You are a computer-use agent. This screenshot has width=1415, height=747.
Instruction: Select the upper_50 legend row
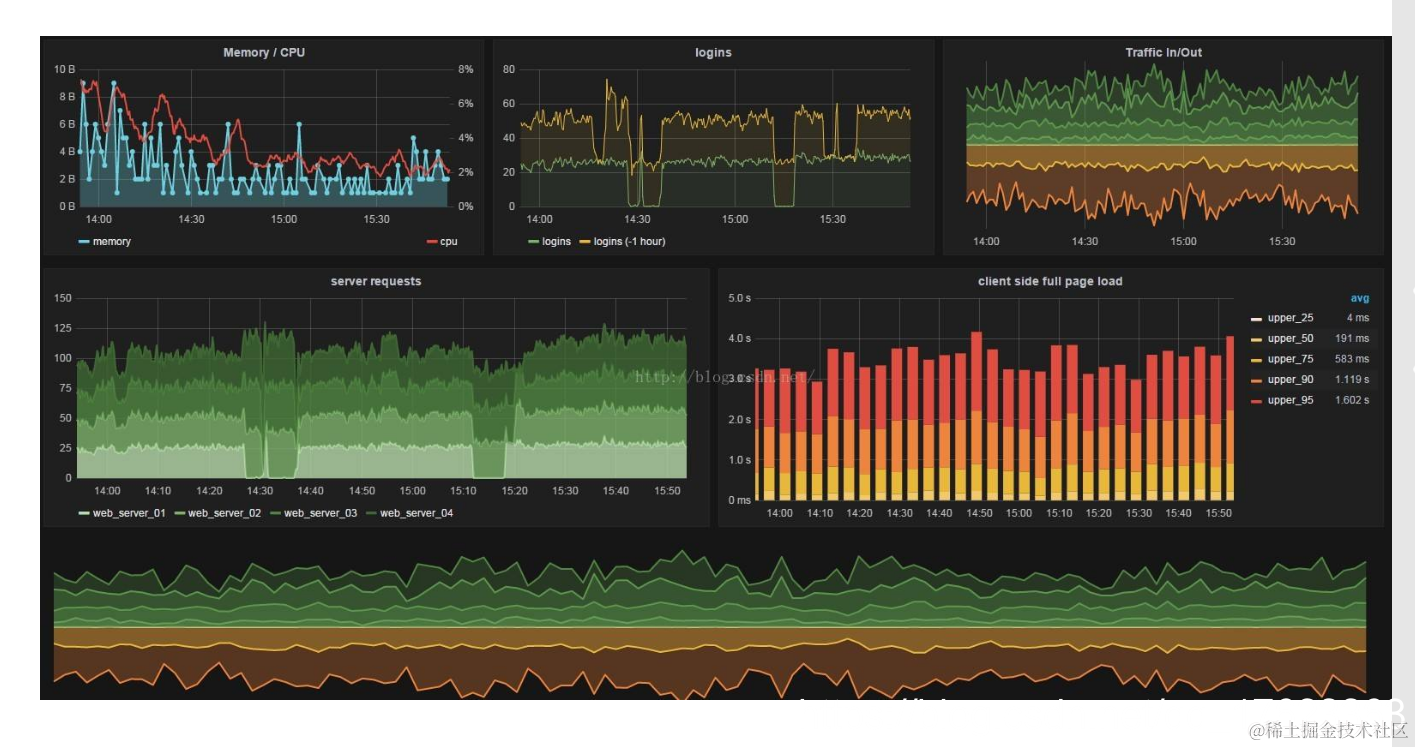pos(1310,338)
